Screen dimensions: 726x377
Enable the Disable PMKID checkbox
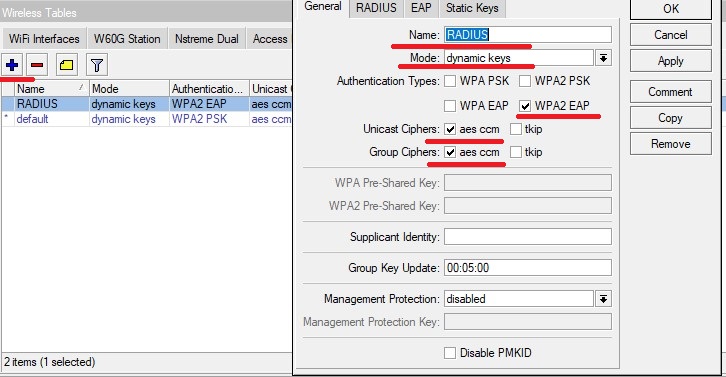tap(450, 353)
